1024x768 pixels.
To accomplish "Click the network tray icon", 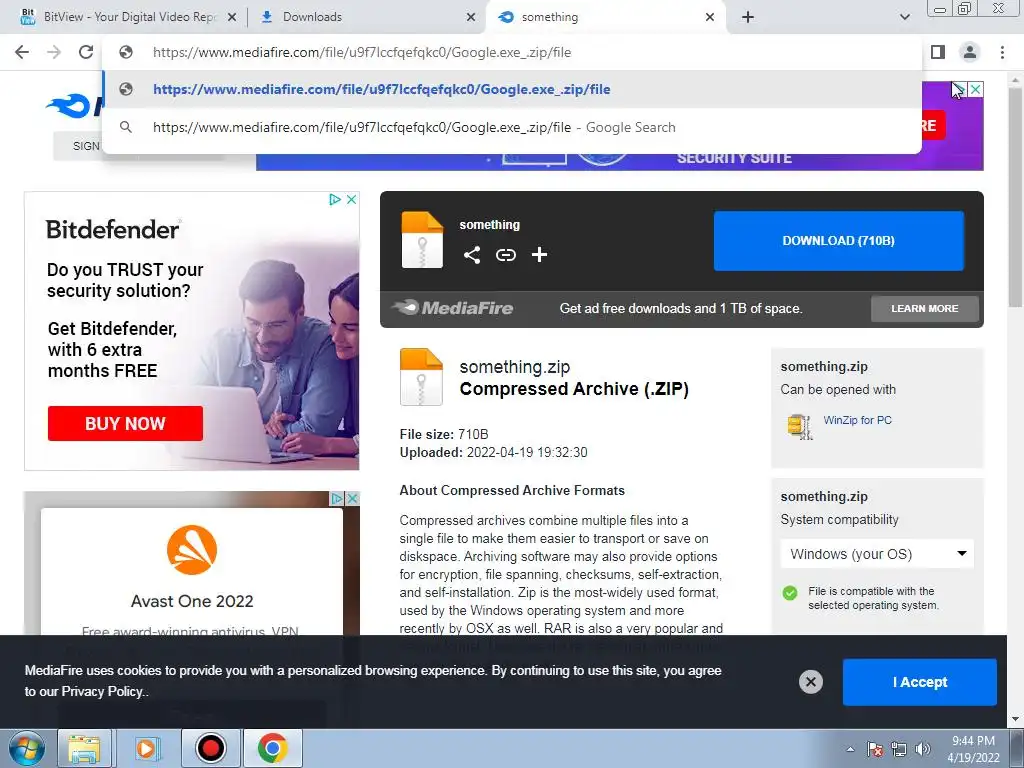I will click(x=899, y=749).
